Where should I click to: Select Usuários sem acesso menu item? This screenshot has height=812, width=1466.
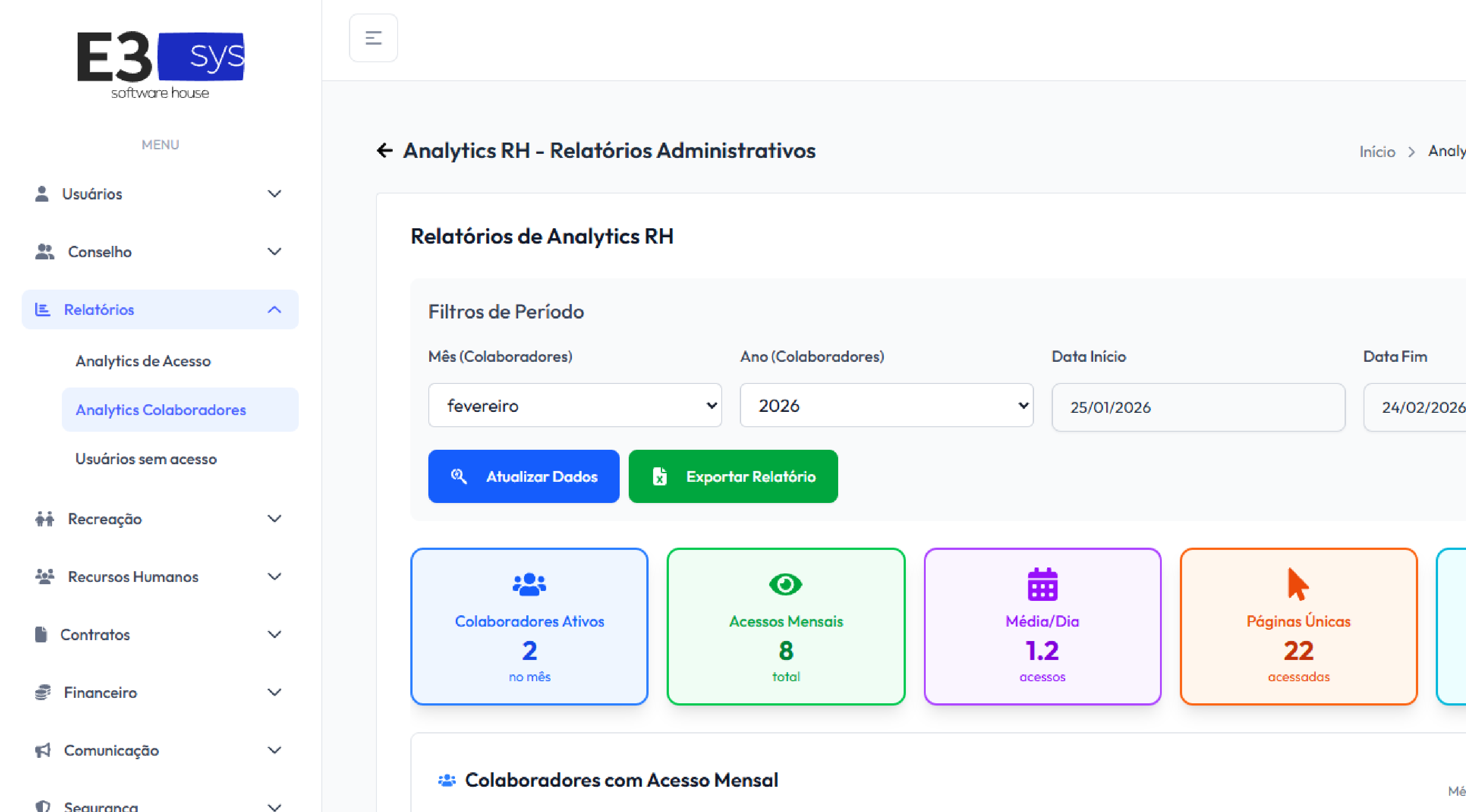(x=146, y=459)
